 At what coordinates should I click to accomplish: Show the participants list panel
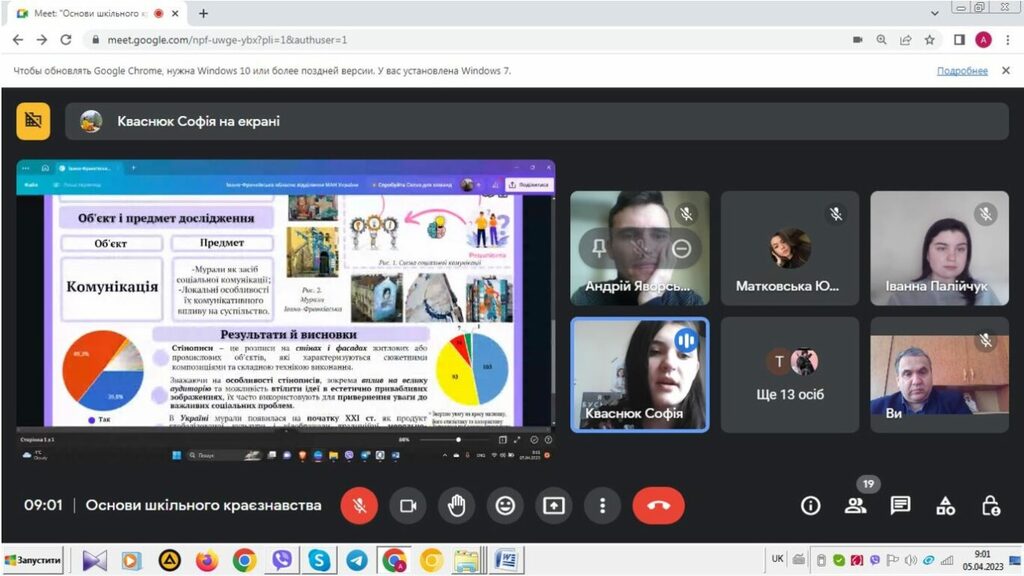855,506
